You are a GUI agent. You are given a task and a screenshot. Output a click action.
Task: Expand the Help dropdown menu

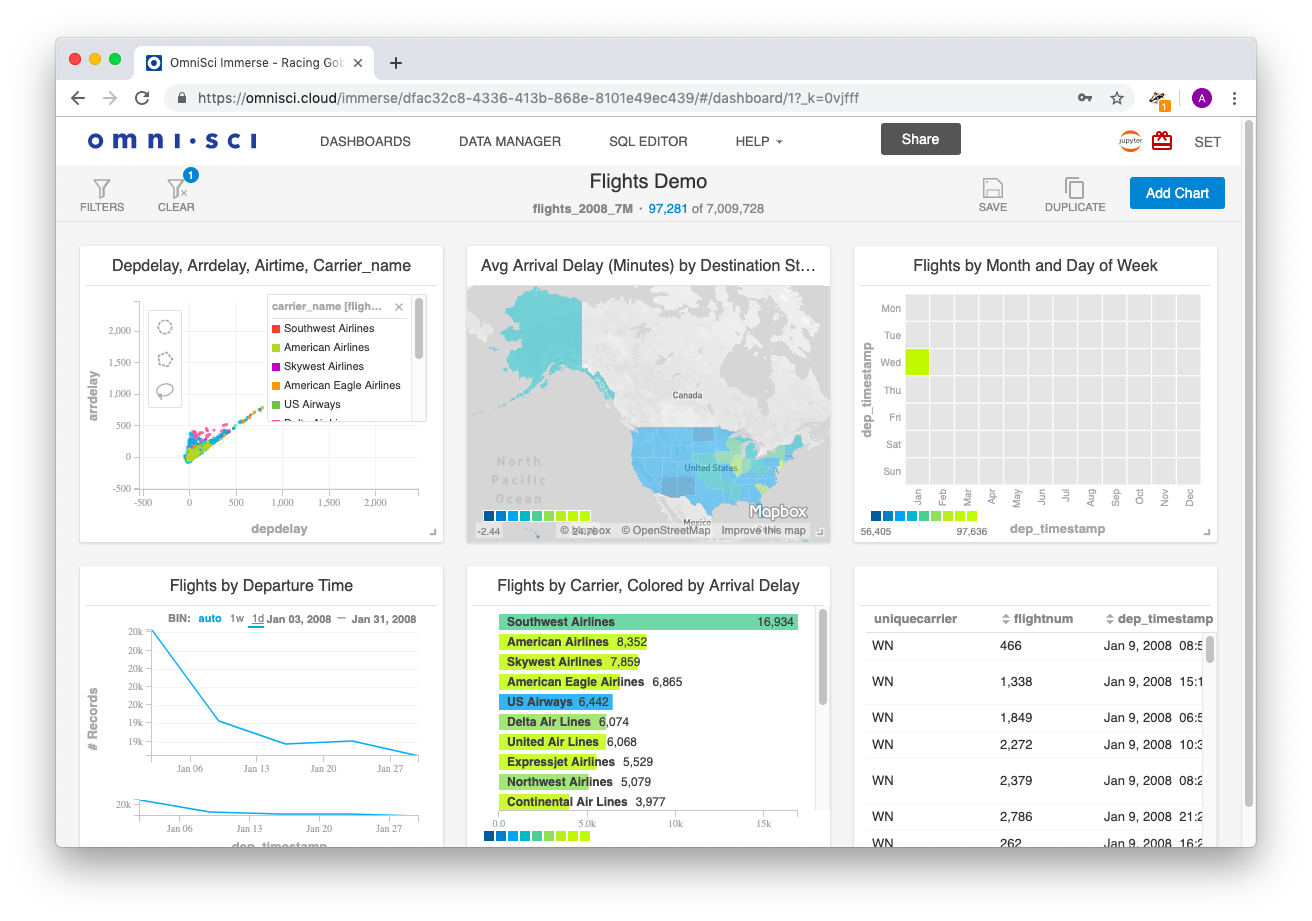759,141
